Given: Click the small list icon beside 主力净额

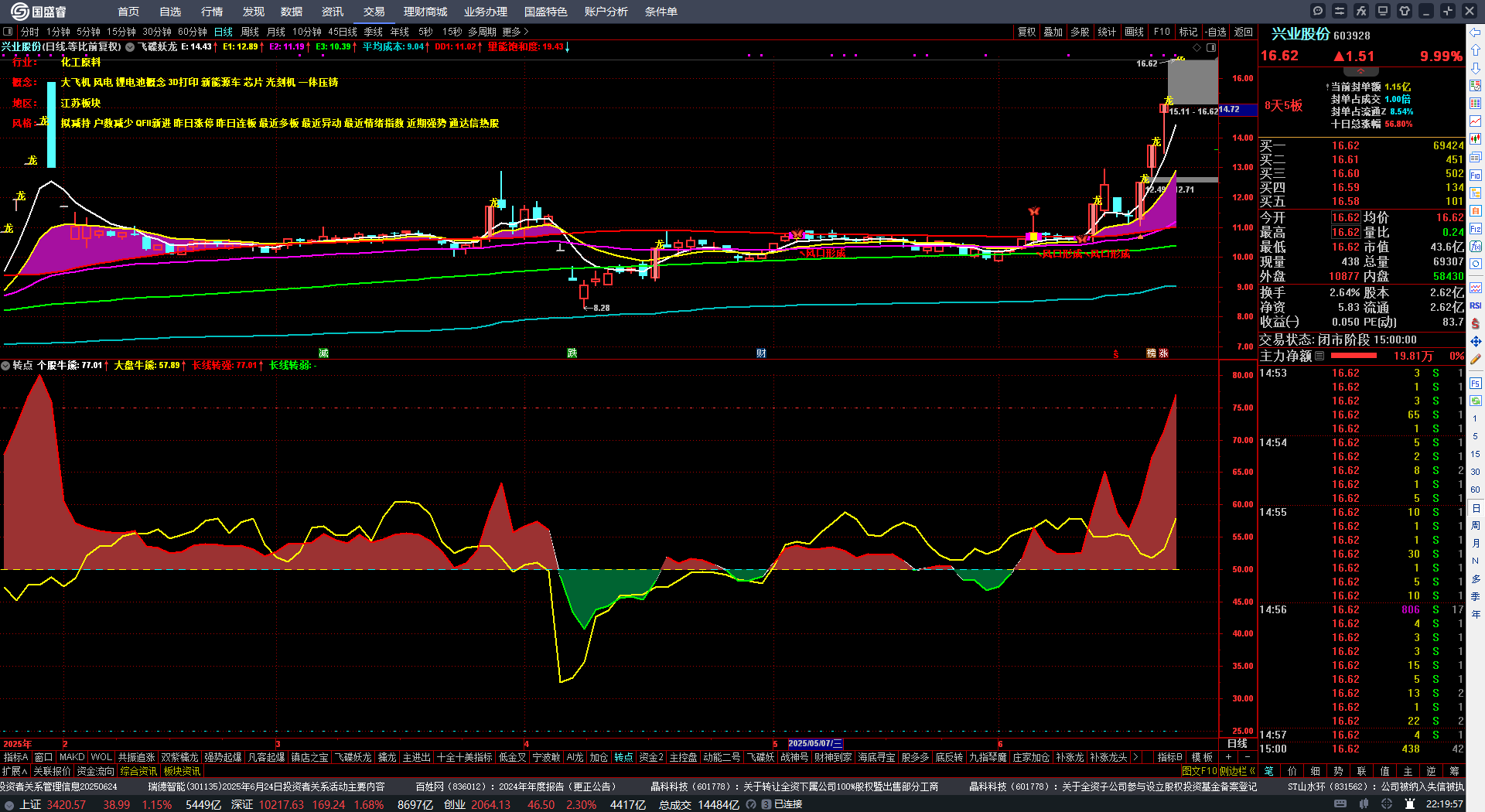Looking at the screenshot, I should coord(1319,356).
